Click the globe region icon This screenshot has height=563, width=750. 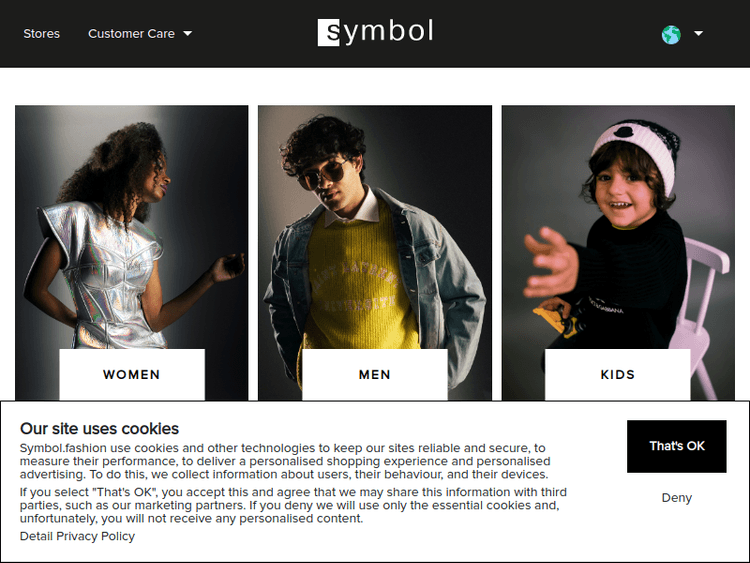point(671,34)
